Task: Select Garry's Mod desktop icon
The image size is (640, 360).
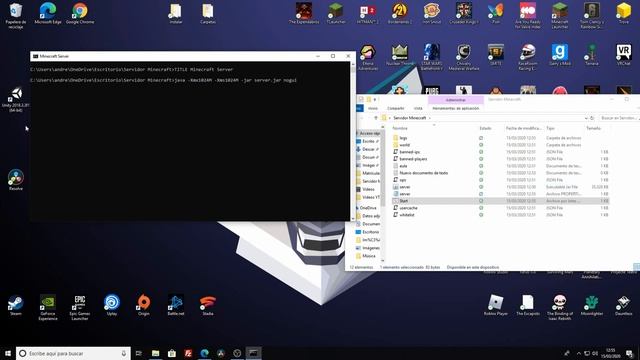Action: click(560, 55)
